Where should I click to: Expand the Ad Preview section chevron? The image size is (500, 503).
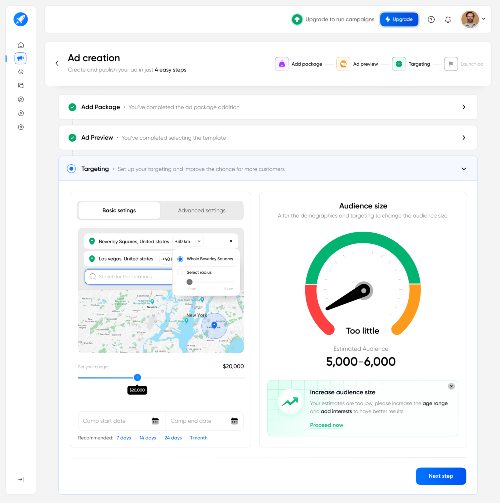tap(464, 138)
